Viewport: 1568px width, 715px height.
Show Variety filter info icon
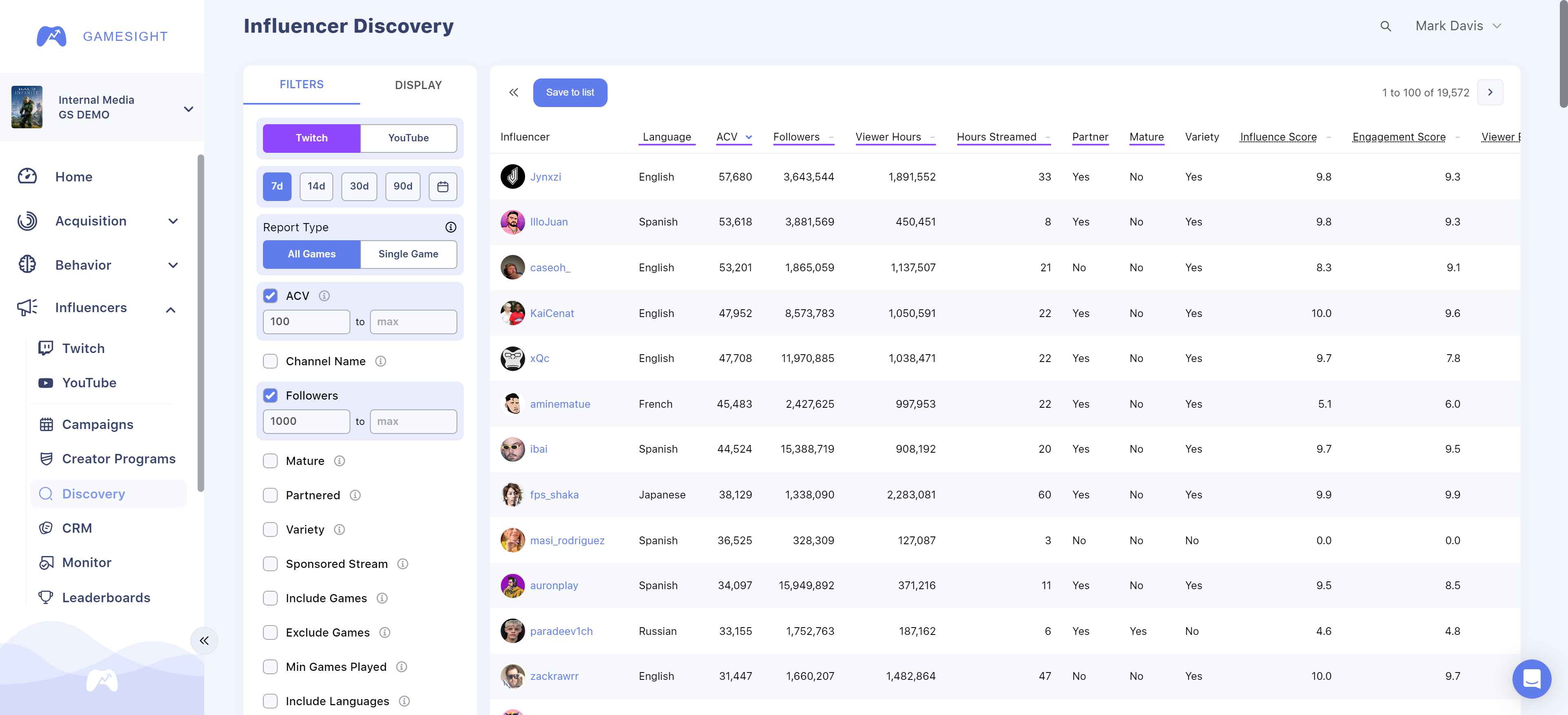point(340,530)
